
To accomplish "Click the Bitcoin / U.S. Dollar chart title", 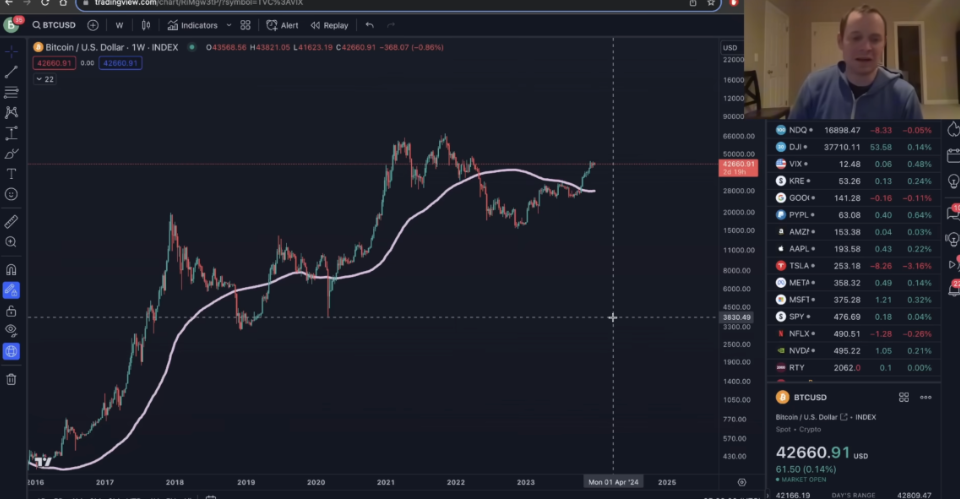I will tap(111, 47).
